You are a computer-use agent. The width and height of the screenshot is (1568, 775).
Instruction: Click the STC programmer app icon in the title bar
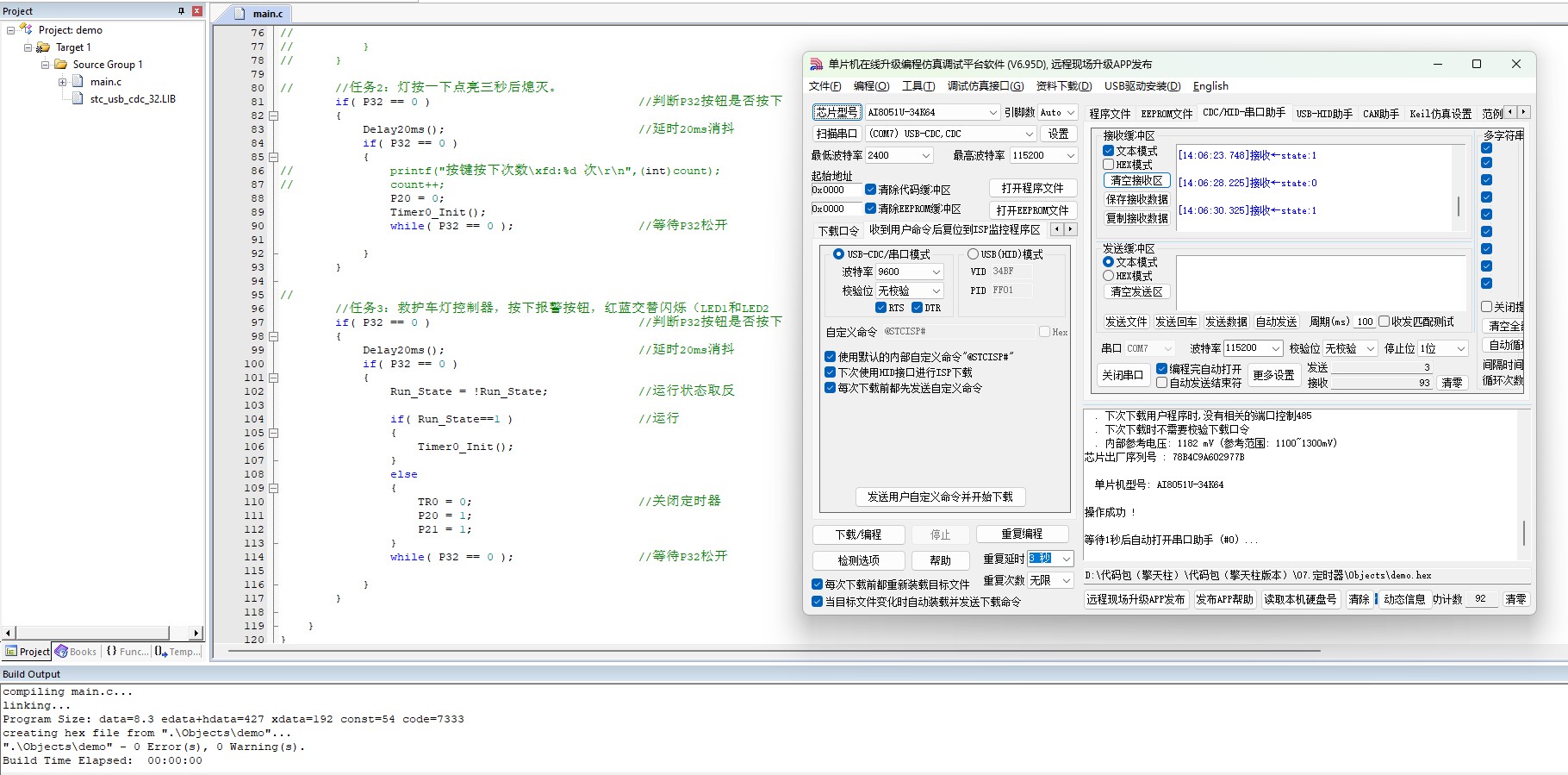(x=816, y=65)
